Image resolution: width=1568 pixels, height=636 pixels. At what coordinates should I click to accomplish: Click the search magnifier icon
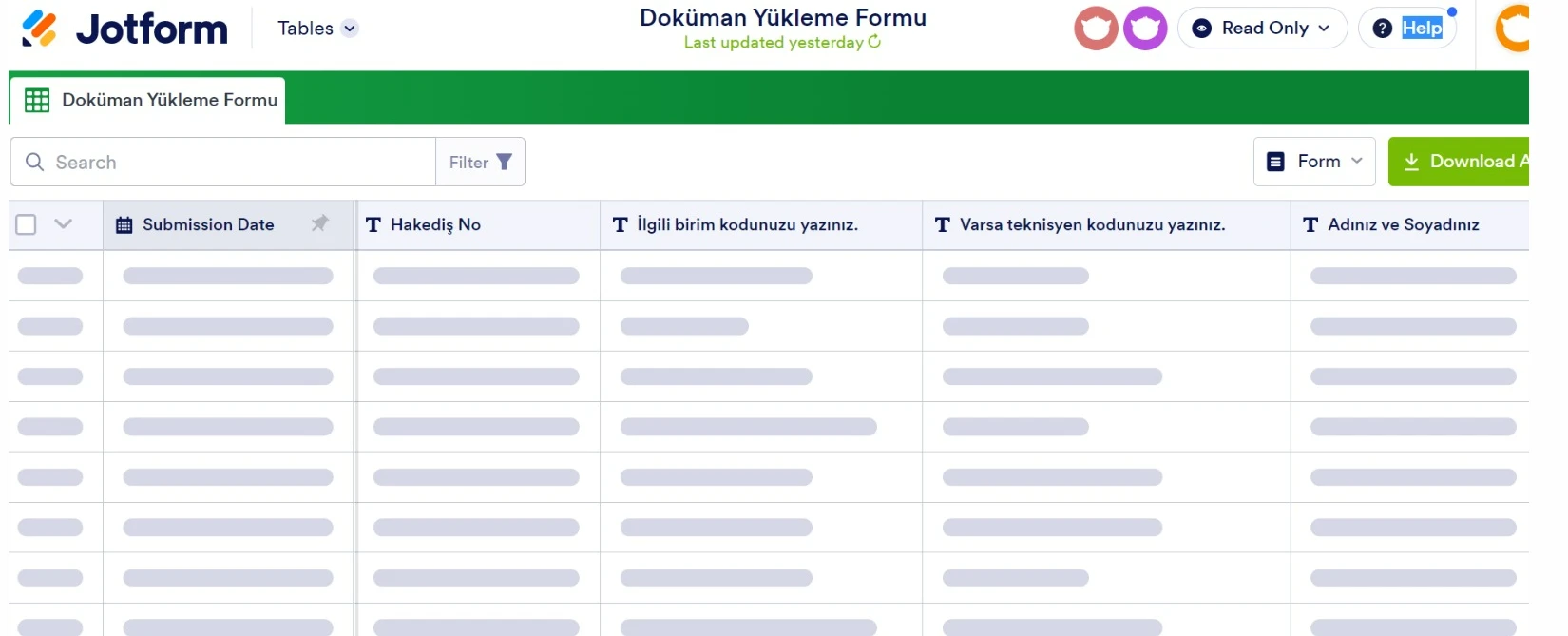click(x=34, y=162)
